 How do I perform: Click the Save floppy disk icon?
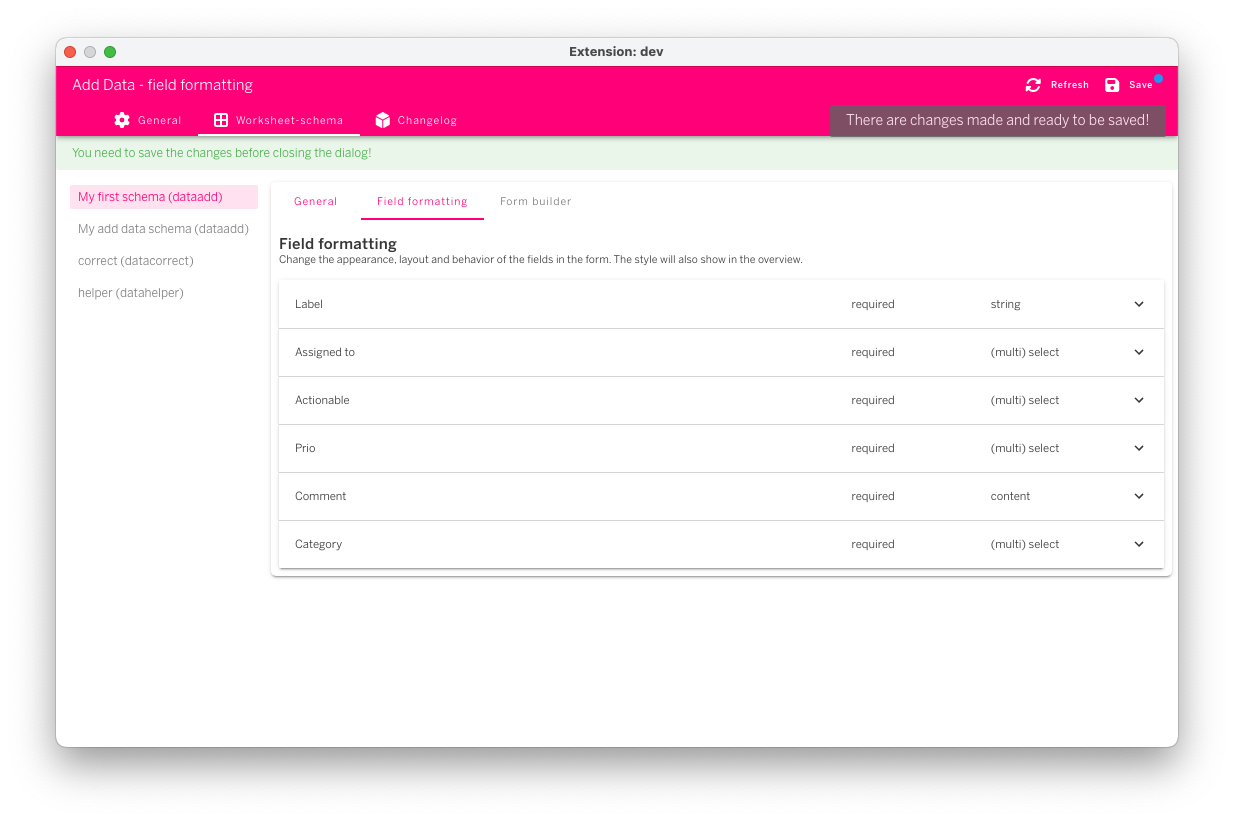(1112, 85)
